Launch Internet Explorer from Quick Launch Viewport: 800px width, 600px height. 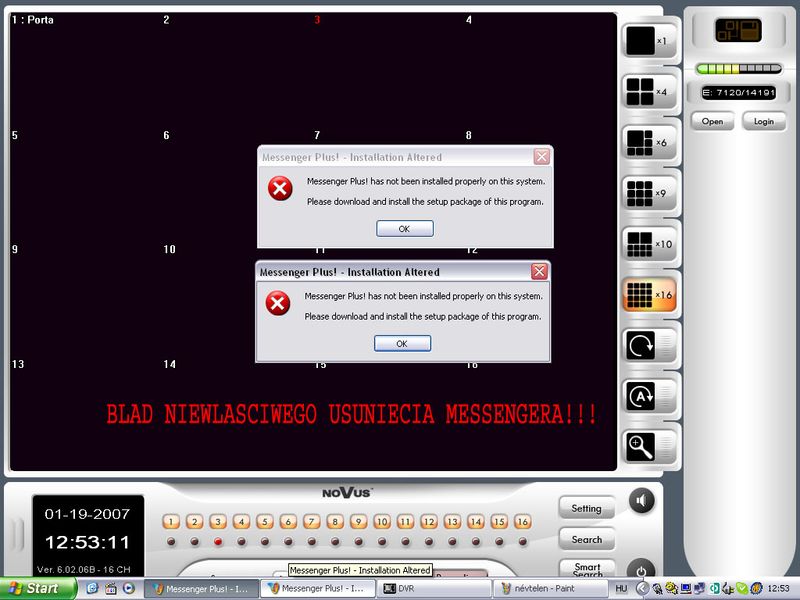tap(92, 588)
